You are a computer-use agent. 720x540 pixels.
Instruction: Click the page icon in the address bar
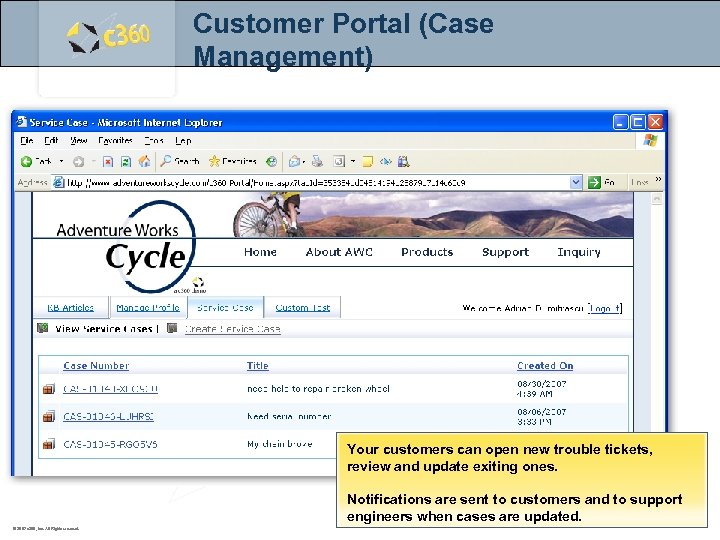58,182
